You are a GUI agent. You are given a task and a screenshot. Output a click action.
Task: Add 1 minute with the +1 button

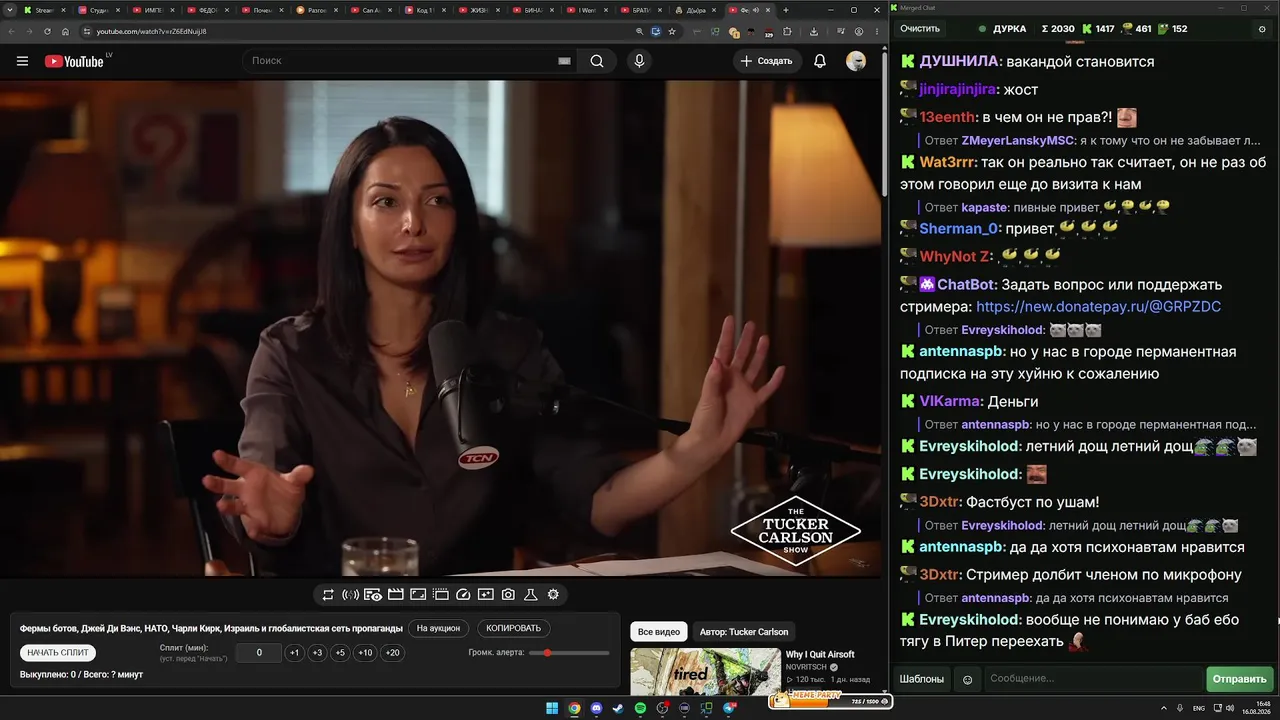(x=294, y=653)
